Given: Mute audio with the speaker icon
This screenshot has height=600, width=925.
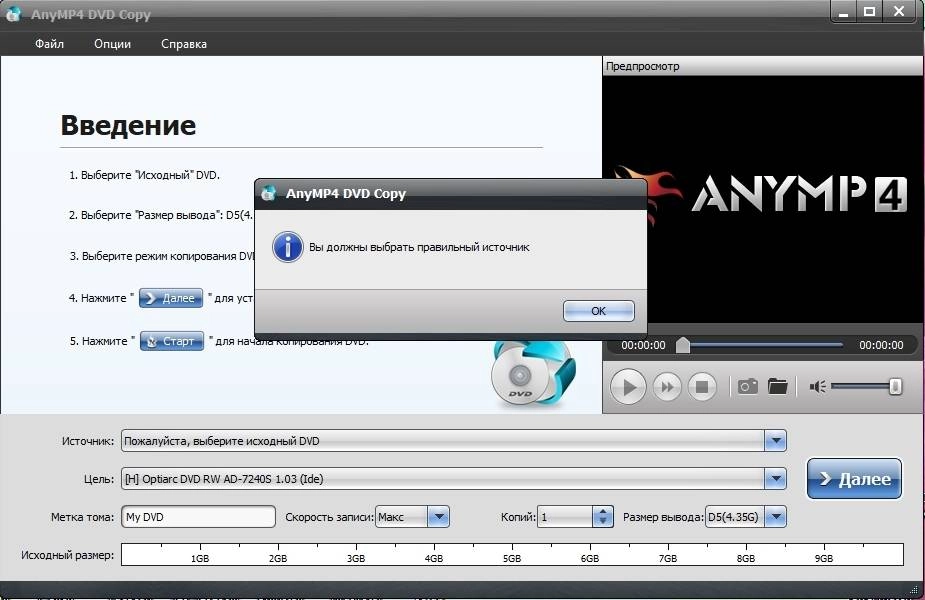Looking at the screenshot, I should [818, 387].
